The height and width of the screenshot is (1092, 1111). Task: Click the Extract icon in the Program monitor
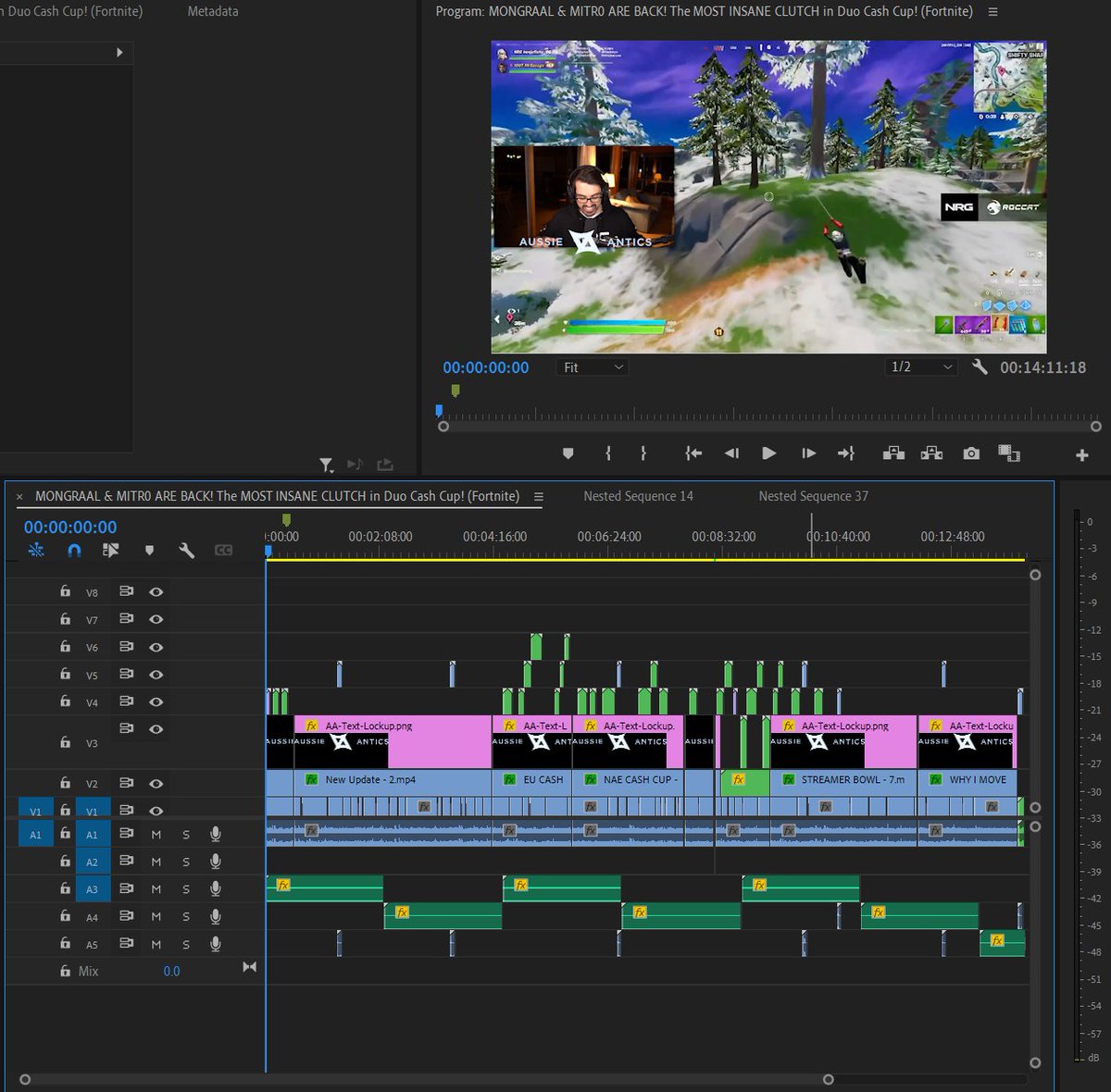pos(930,453)
